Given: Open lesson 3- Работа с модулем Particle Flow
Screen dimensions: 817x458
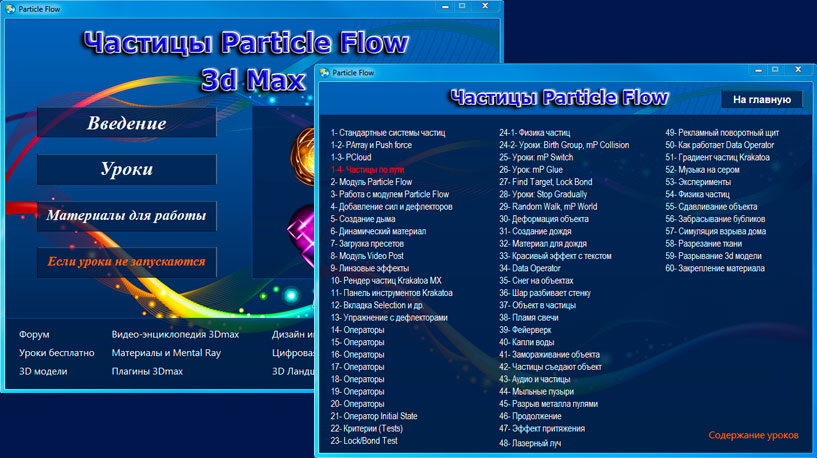Looking at the screenshot, I should (390, 194).
